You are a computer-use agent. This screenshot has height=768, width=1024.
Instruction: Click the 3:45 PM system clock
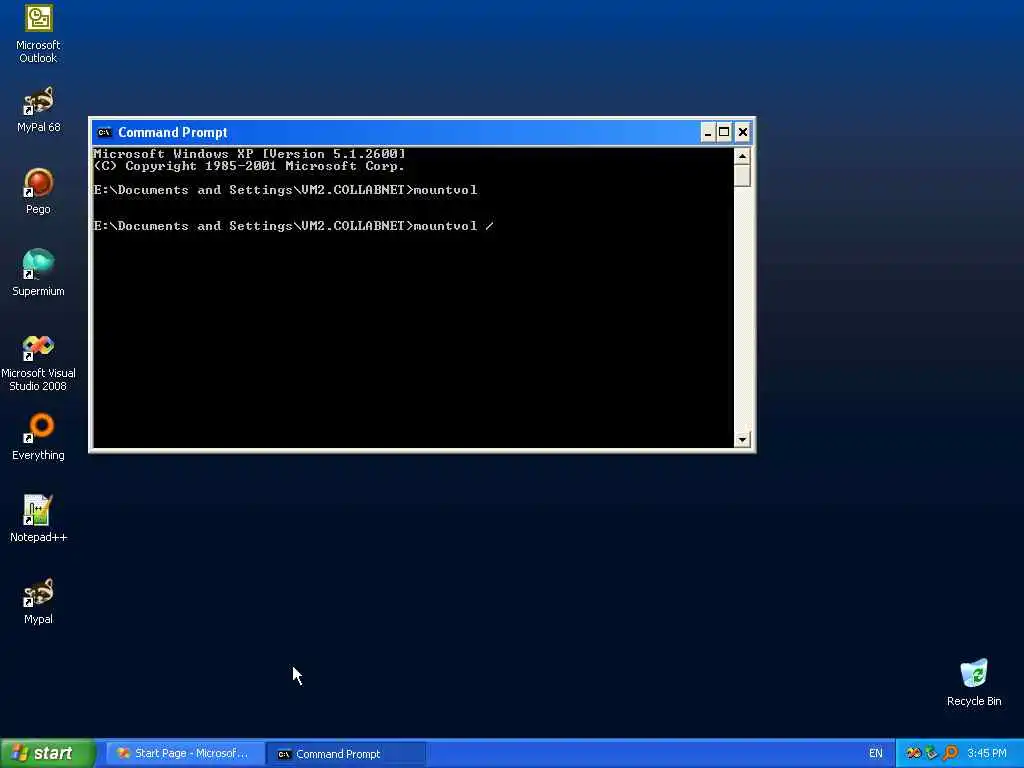(x=987, y=754)
